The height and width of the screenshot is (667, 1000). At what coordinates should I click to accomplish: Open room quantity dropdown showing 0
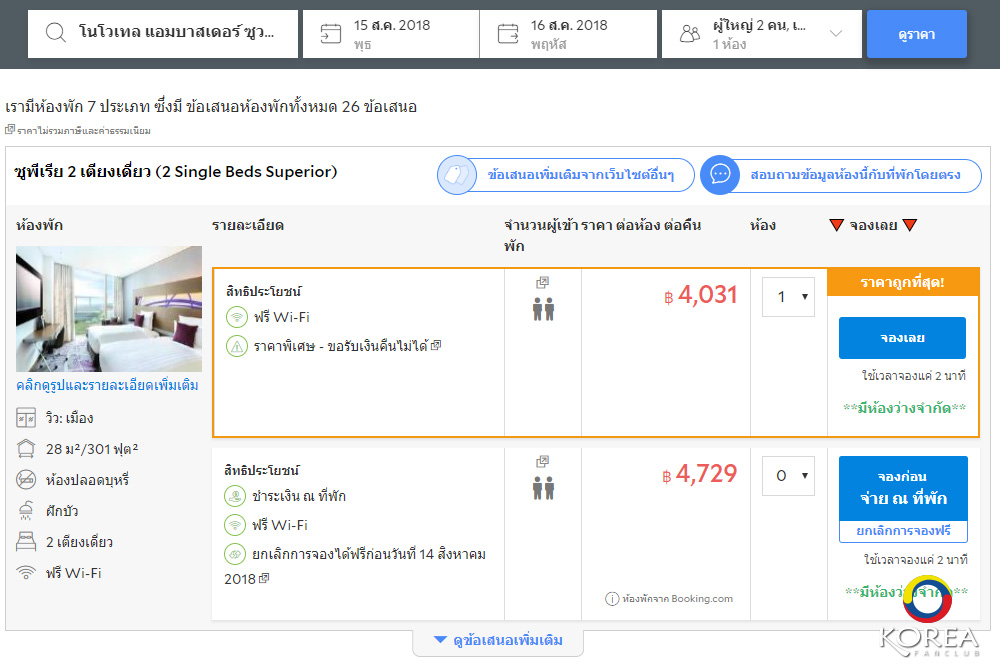click(x=788, y=476)
